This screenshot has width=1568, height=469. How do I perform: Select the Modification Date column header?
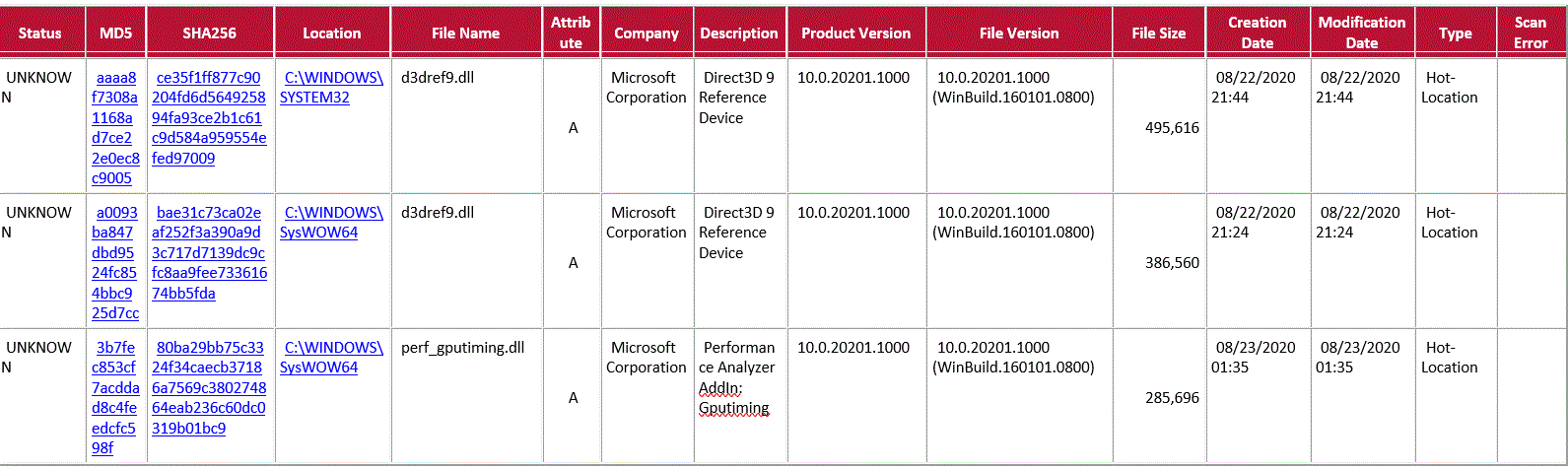pyautogui.click(x=1361, y=33)
